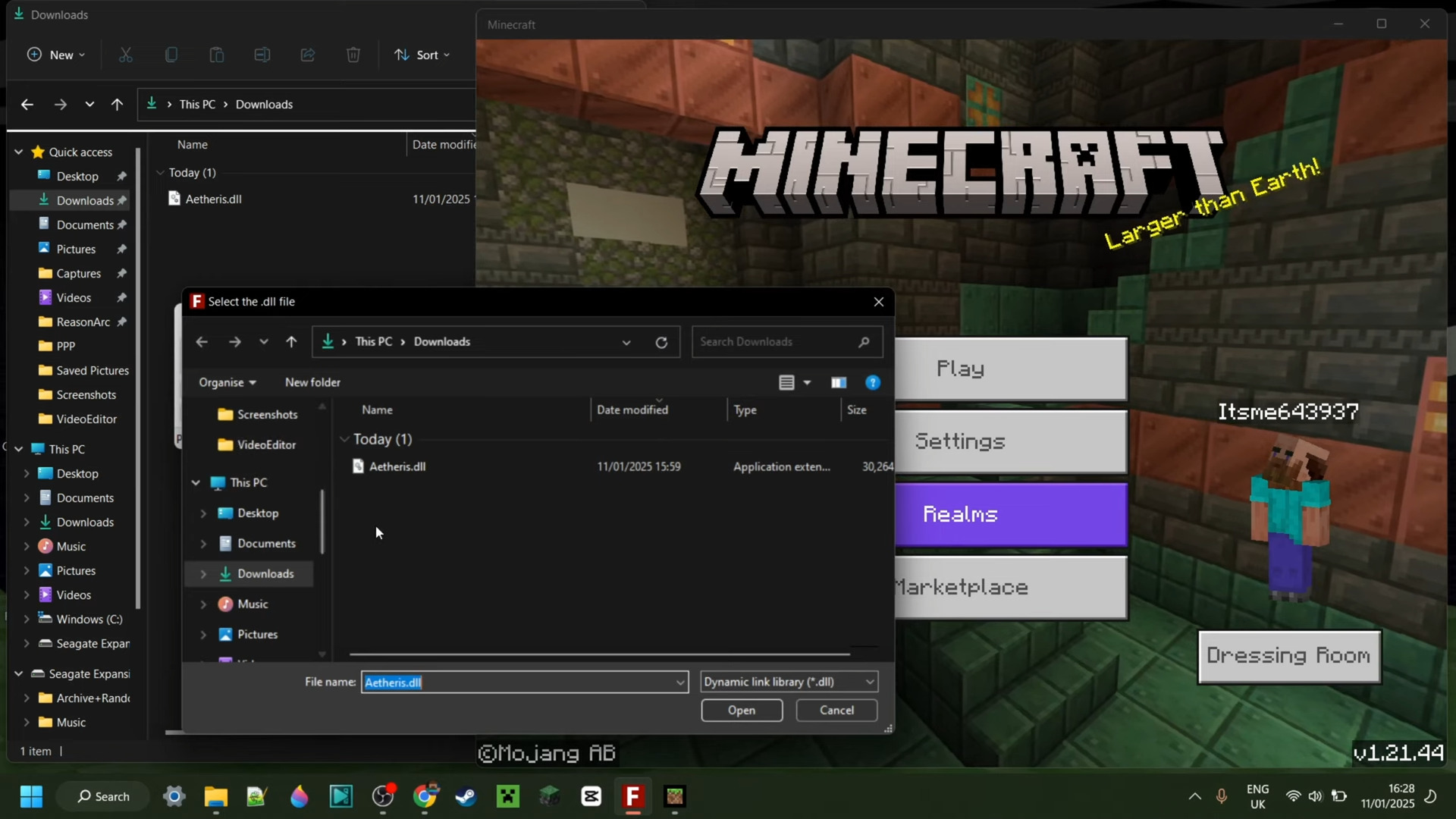
Task: Click the Open button in the dialog
Action: tap(742, 711)
